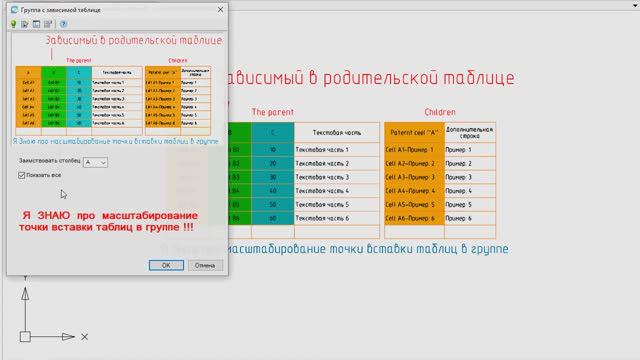Click the dialog's title bar application icon
Viewport: 640px width, 360px height.
click(14, 9)
